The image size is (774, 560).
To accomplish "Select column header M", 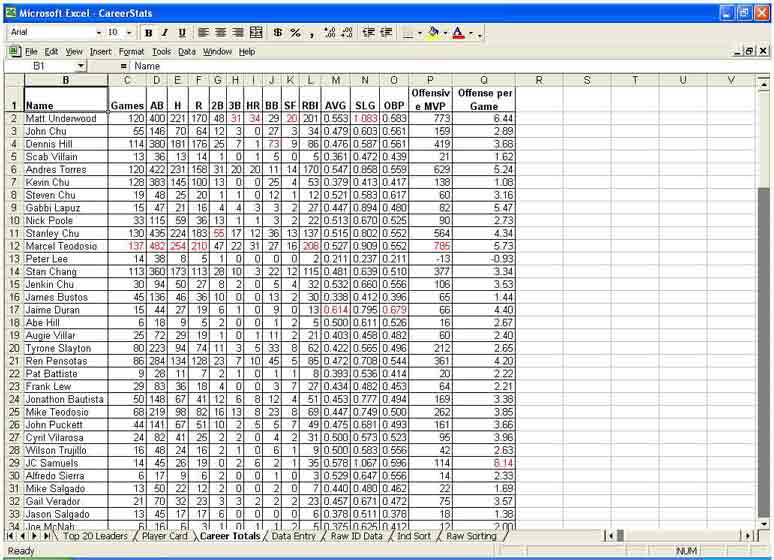I will pos(335,80).
